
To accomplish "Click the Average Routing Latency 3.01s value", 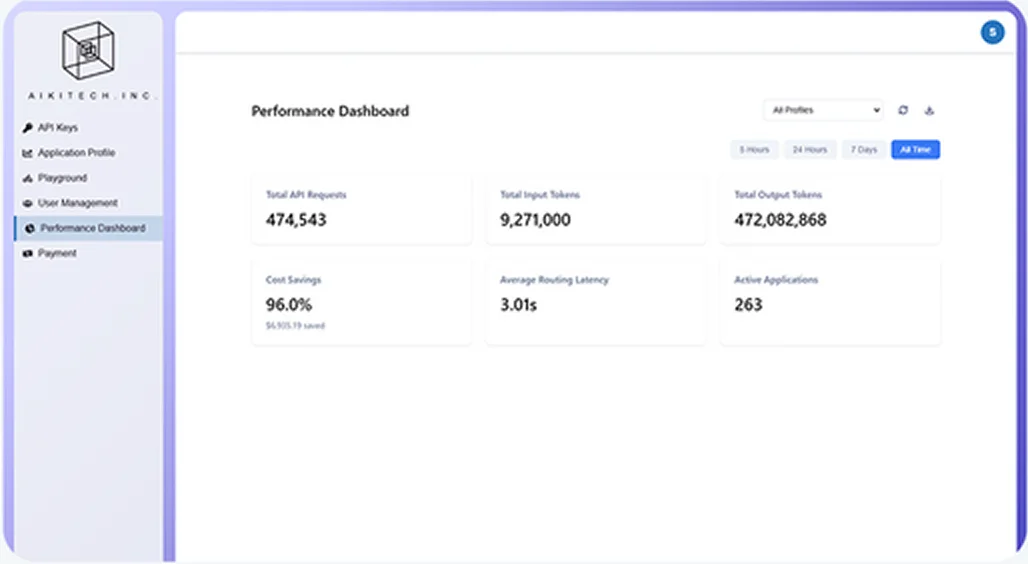I will click(519, 305).
